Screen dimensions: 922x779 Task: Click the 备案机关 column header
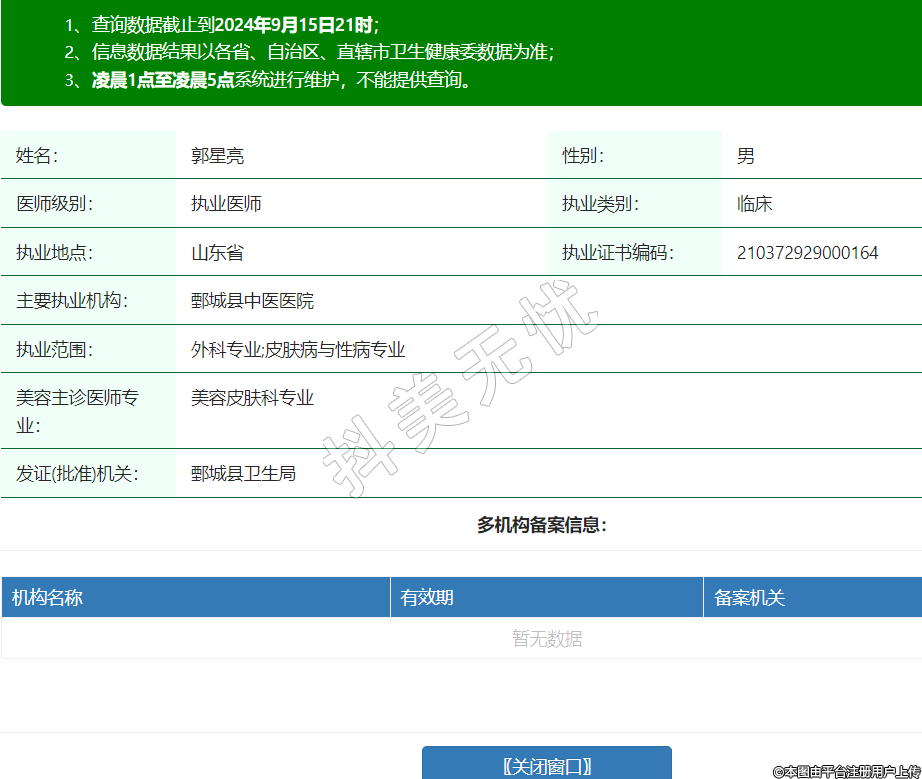749,598
